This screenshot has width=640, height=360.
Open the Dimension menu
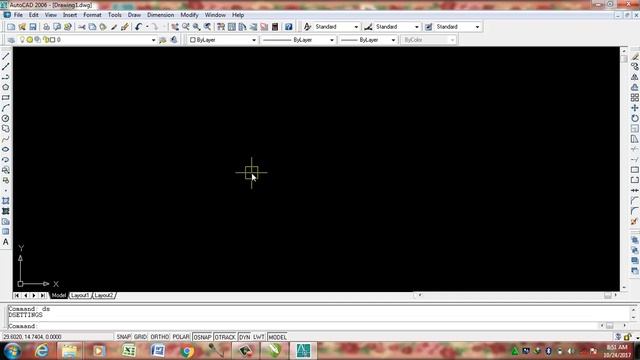160,15
